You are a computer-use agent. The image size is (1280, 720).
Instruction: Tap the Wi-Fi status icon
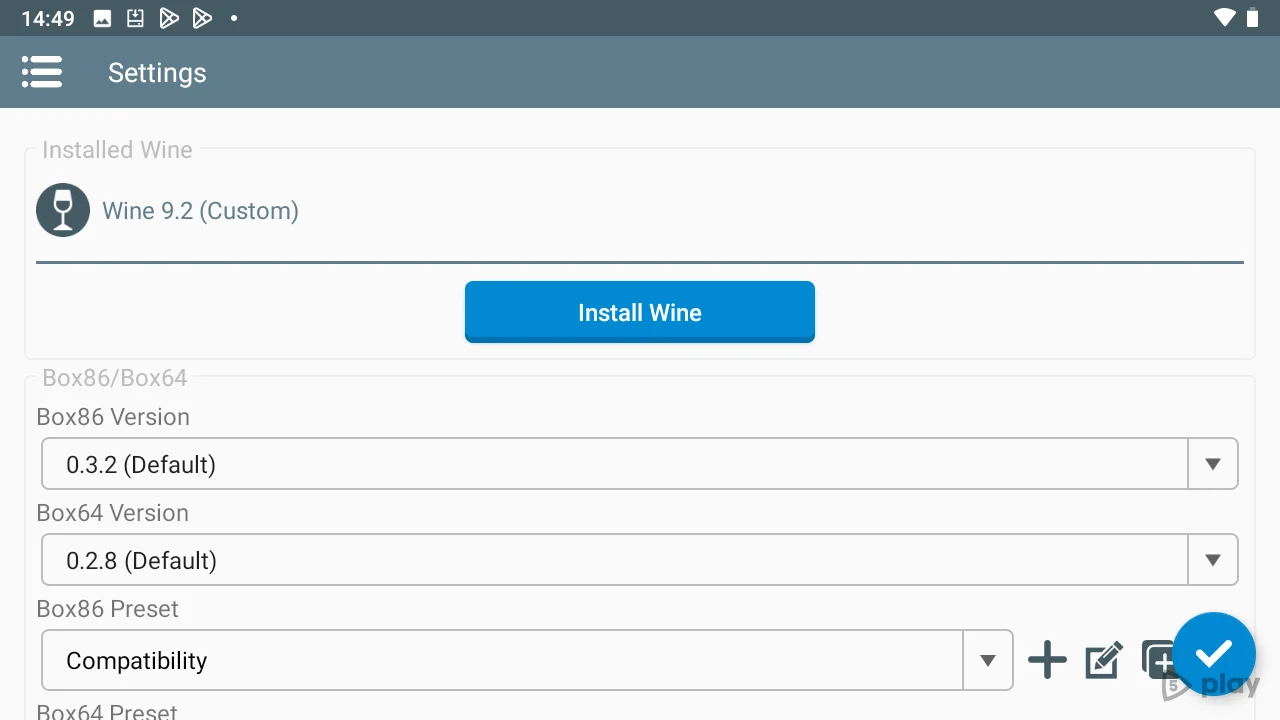click(1224, 18)
